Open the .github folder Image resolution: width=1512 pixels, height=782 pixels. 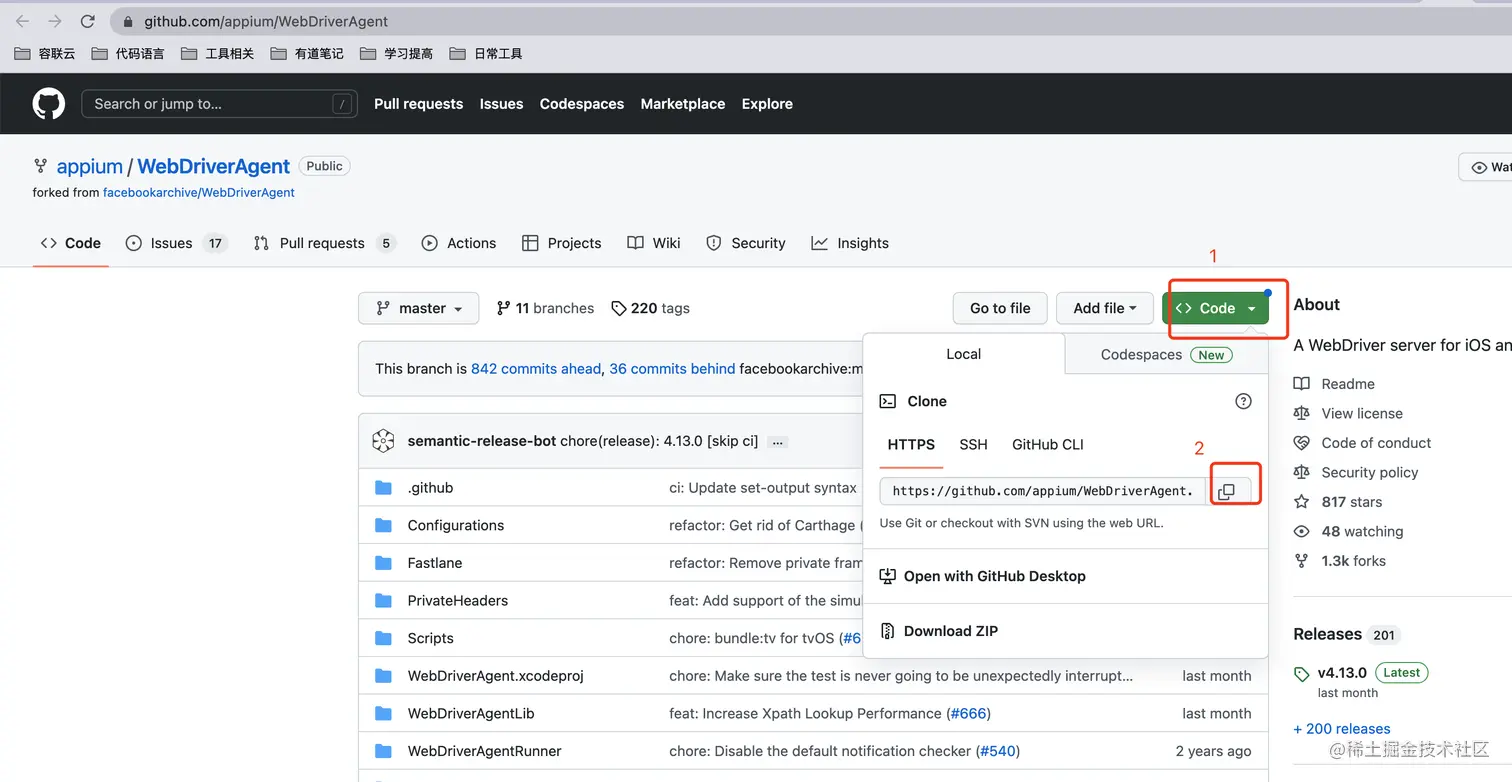point(430,488)
